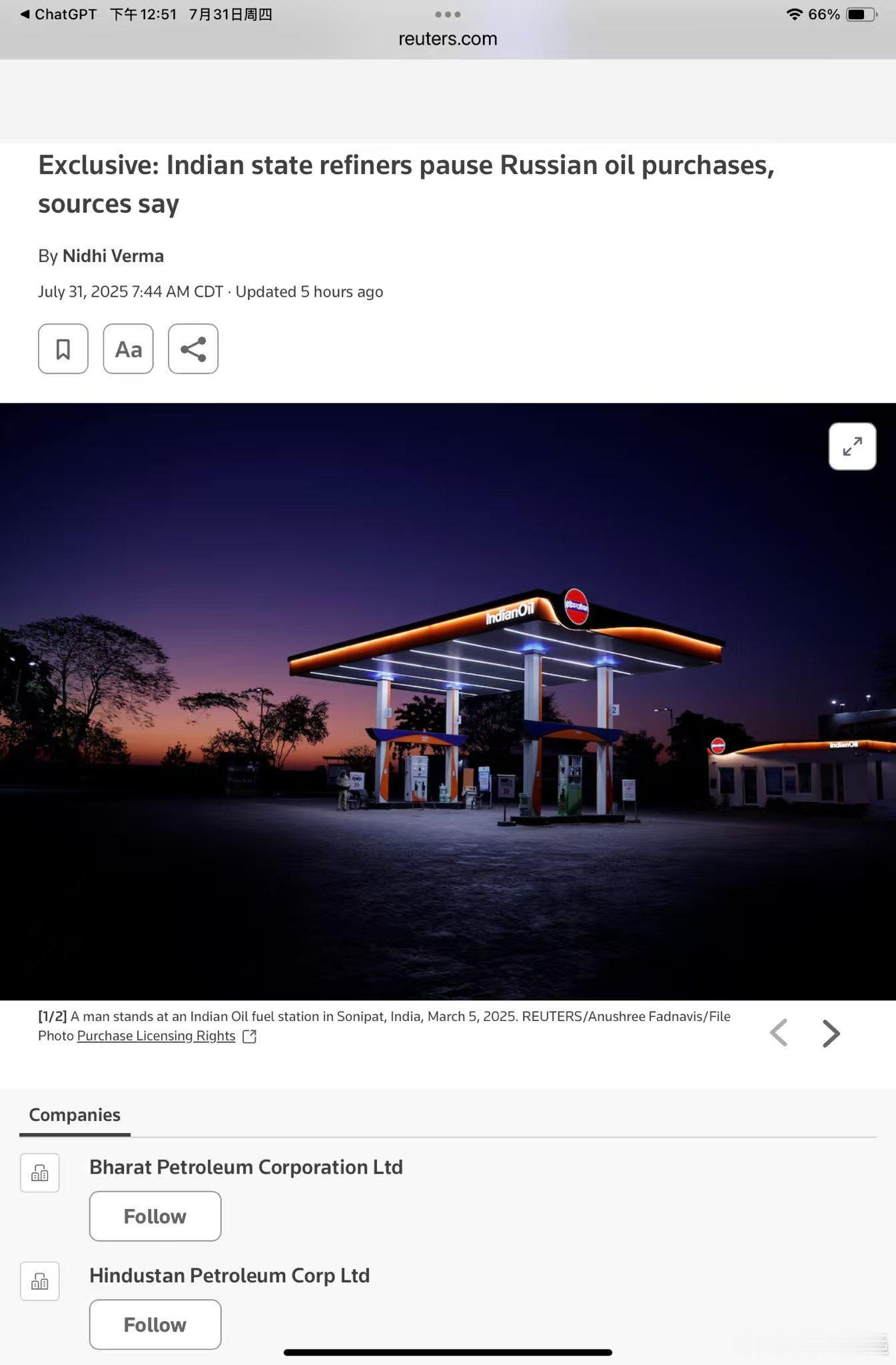Open Bharat Petroleum Corporation Ltd page
896x1365 pixels.
tap(246, 1167)
